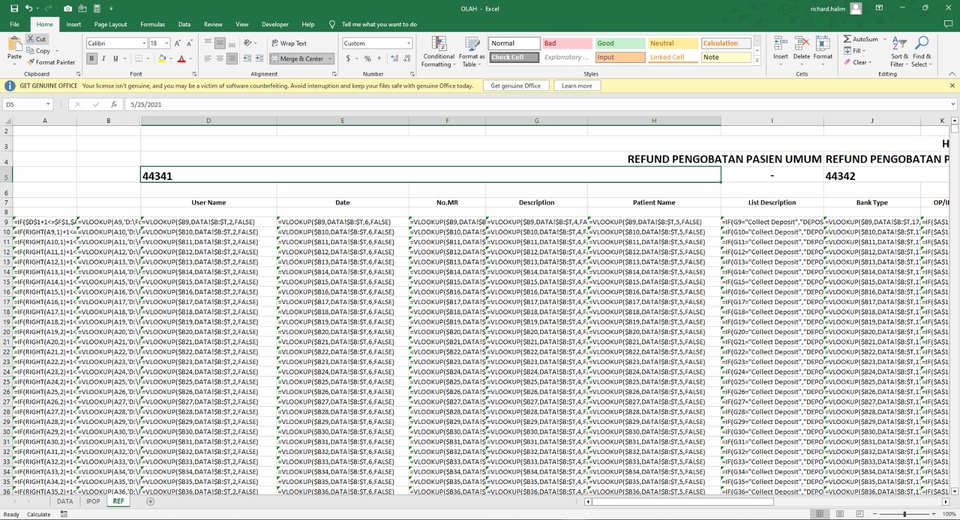The image size is (960, 520).
Task: Cut the selected cell contents
Action: tap(36, 39)
